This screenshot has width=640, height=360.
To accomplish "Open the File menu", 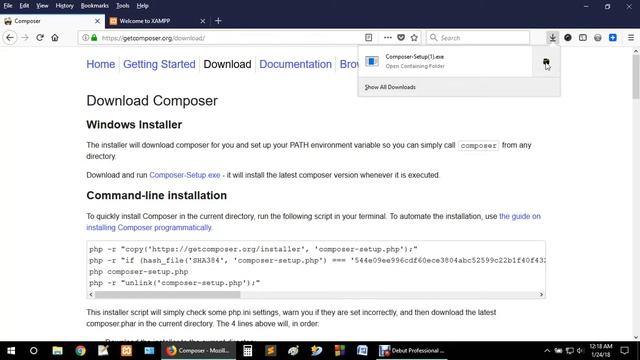I will [8, 6].
